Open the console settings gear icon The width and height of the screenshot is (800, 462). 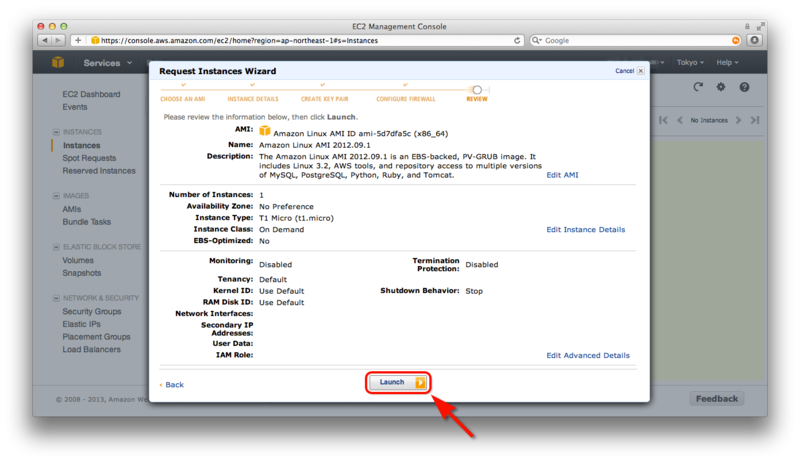720,87
